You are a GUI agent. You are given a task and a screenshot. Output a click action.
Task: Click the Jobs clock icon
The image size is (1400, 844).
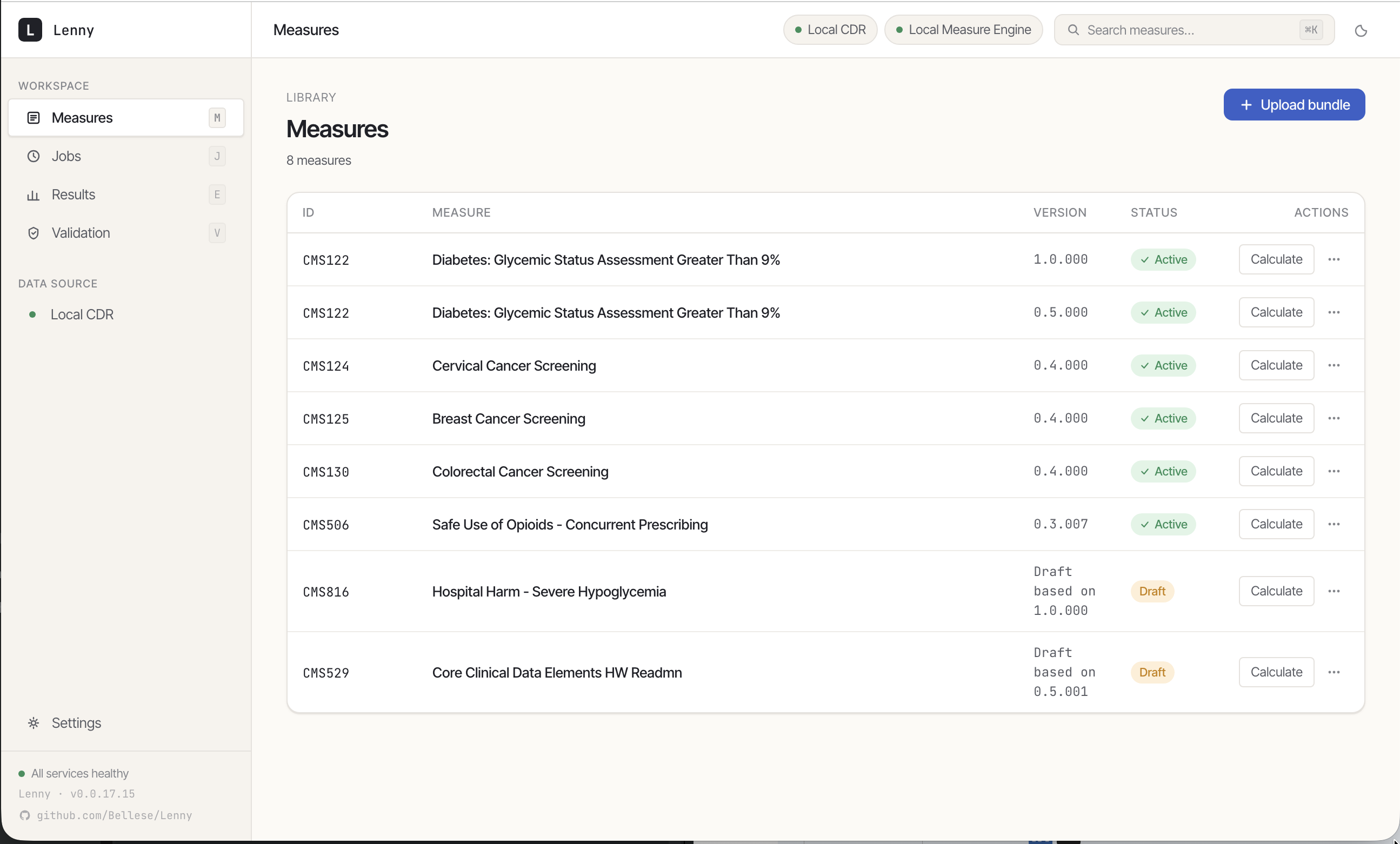[x=34, y=156]
